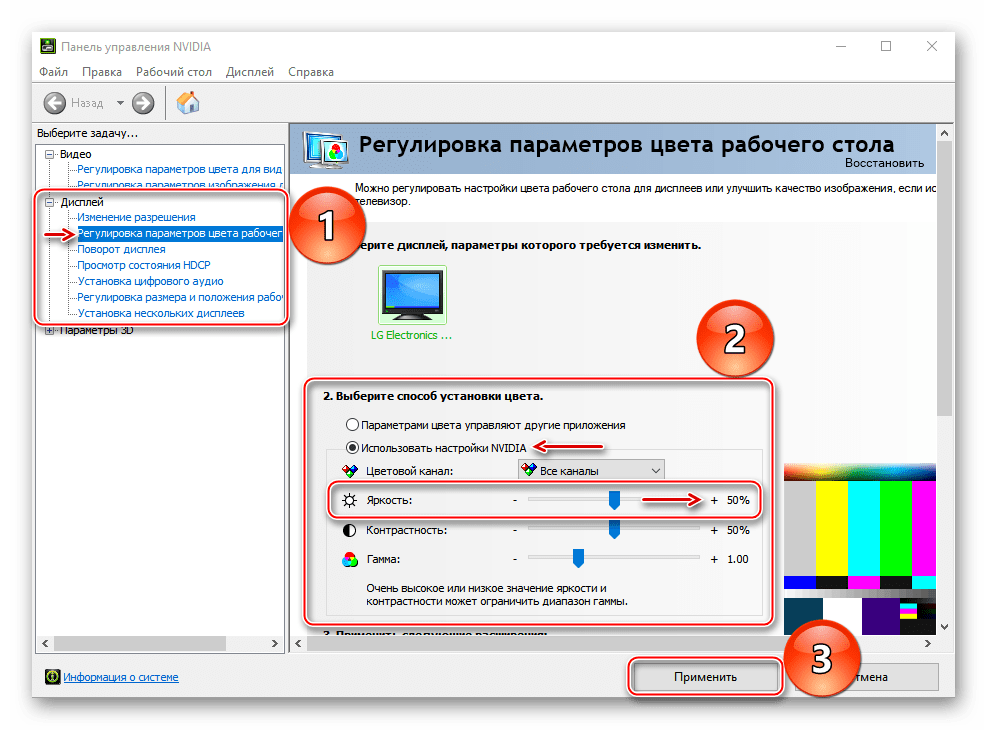987x730 pixels.
Task: Click the contrast half-circle icon
Action: coord(349,531)
